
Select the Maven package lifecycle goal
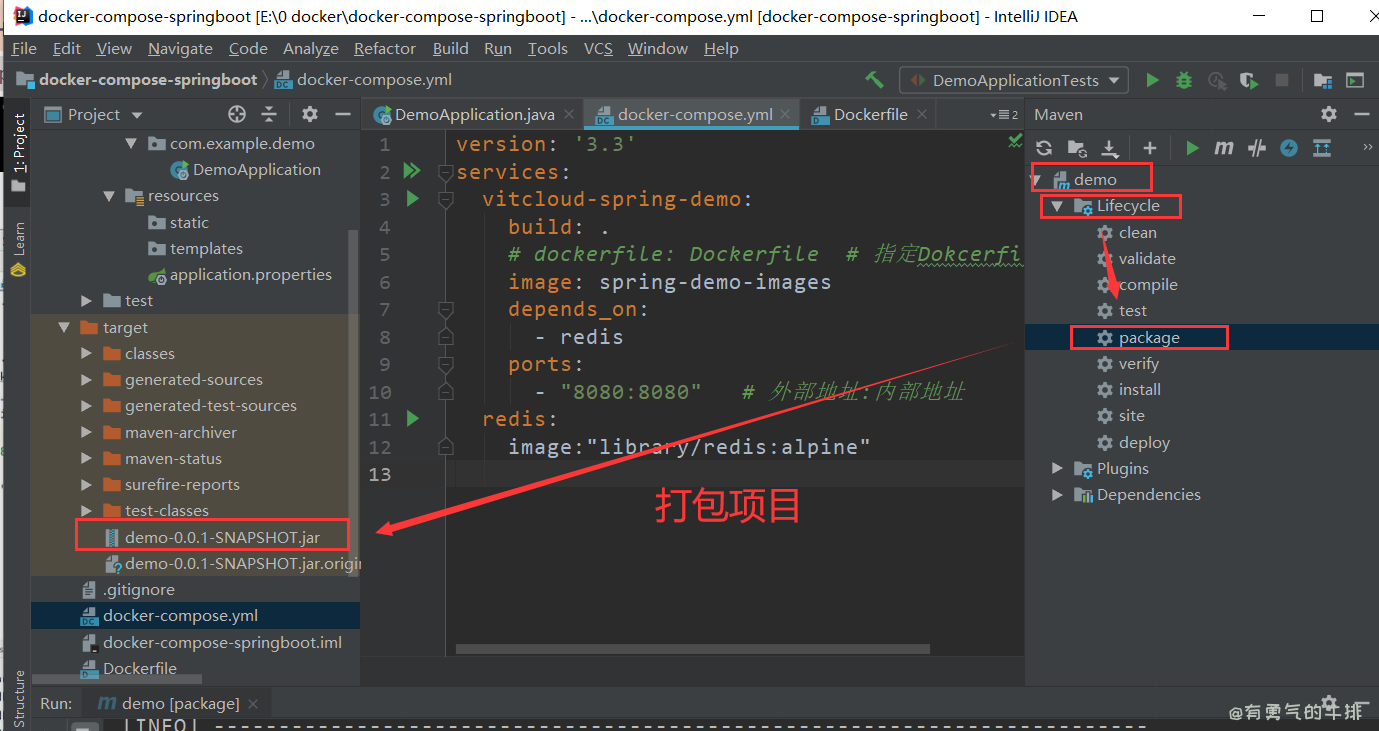(1149, 337)
